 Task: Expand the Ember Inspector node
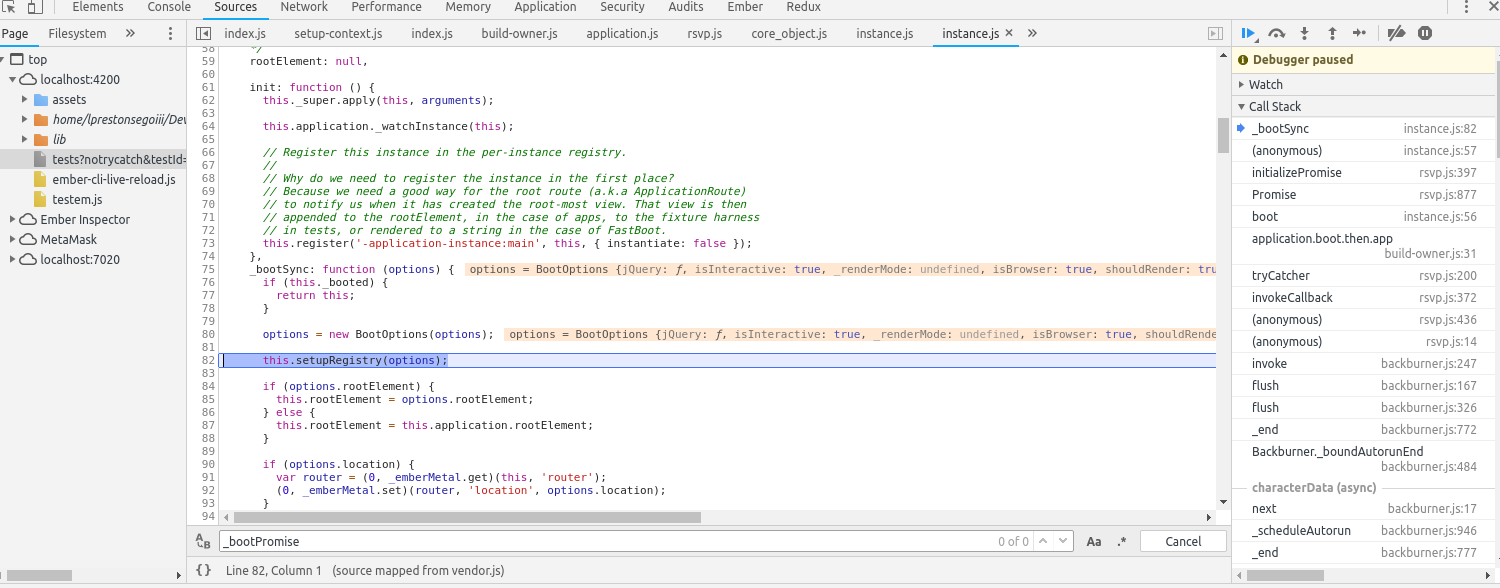pos(14,220)
